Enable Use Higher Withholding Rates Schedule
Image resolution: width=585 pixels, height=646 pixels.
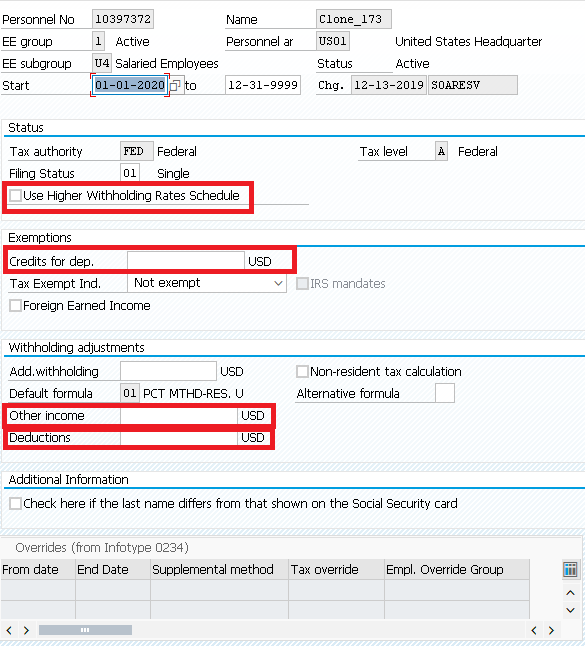point(16,195)
